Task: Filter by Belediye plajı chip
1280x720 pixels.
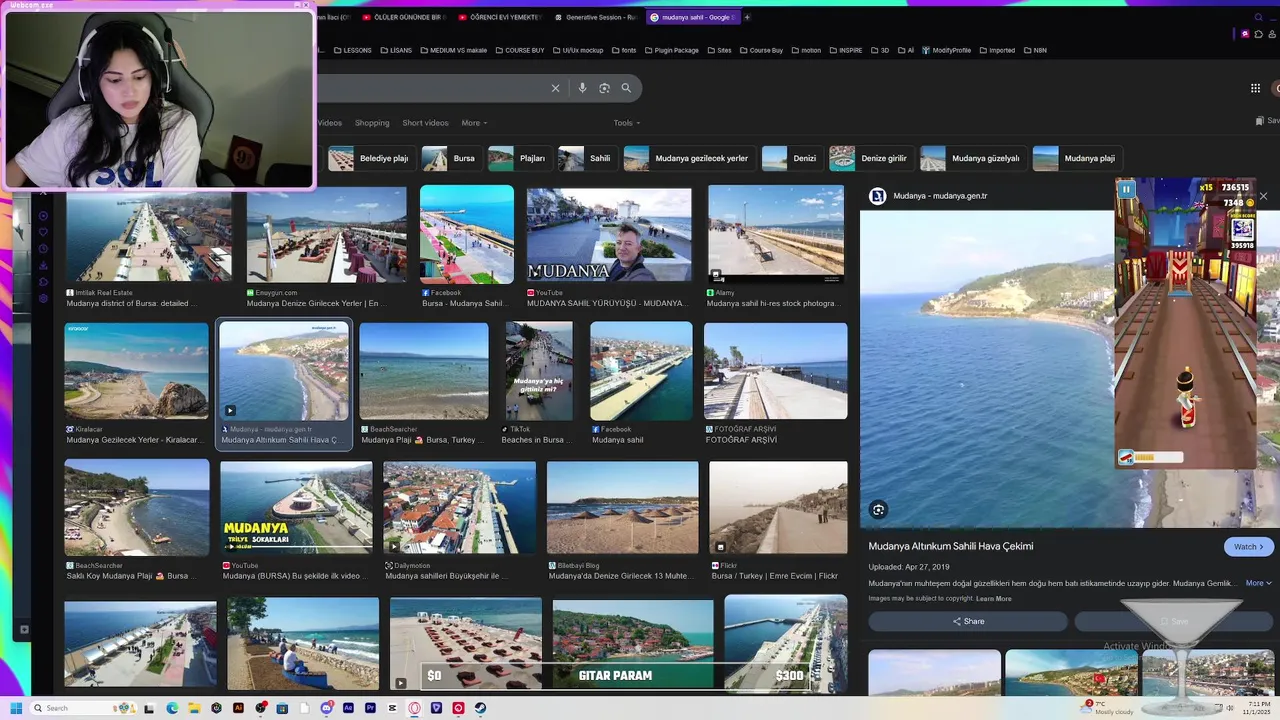Action: pos(370,158)
